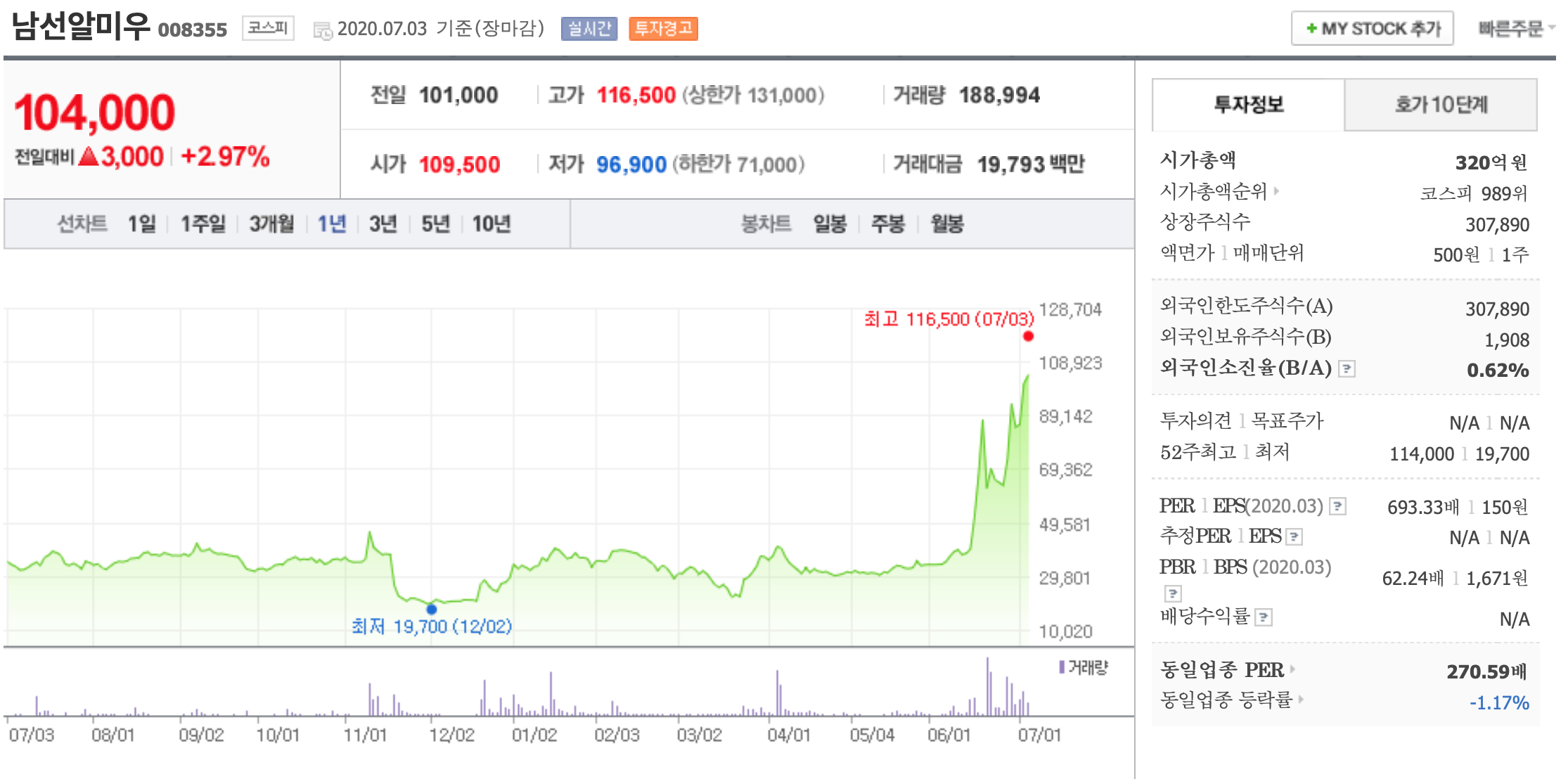Screen dimensions: 1568x779
Task: Switch to the 호가10단계 tab
Action: click(x=1441, y=105)
